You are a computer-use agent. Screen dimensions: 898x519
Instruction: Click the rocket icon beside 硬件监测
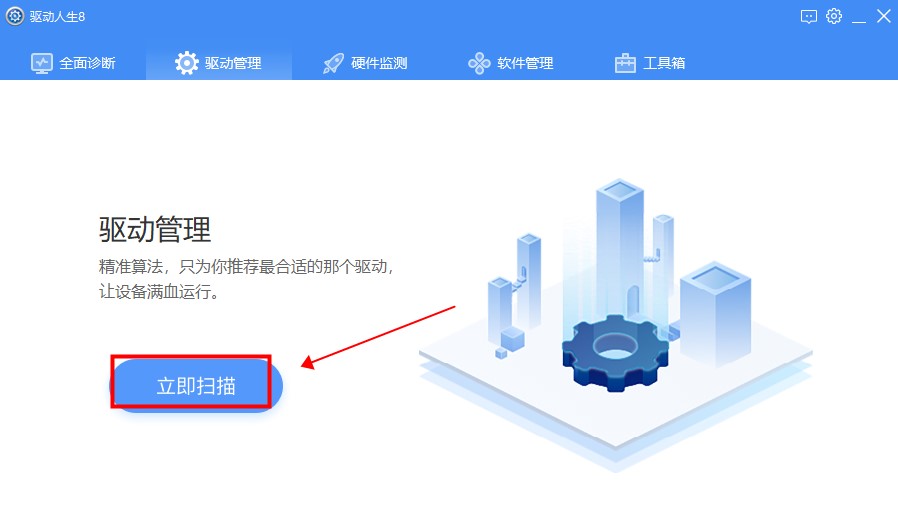pos(333,63)
